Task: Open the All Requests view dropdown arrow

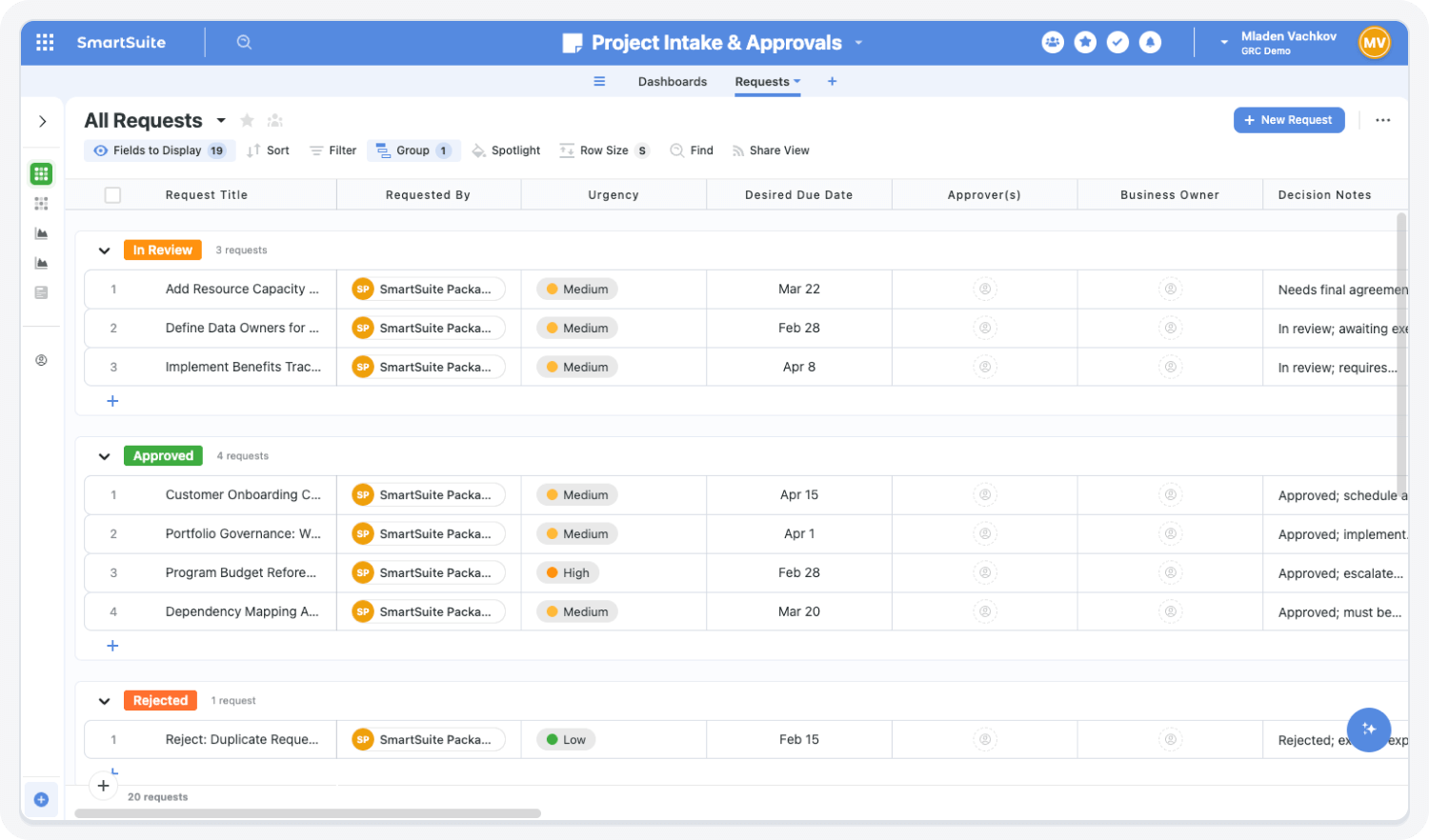Action: pos(221,121)
